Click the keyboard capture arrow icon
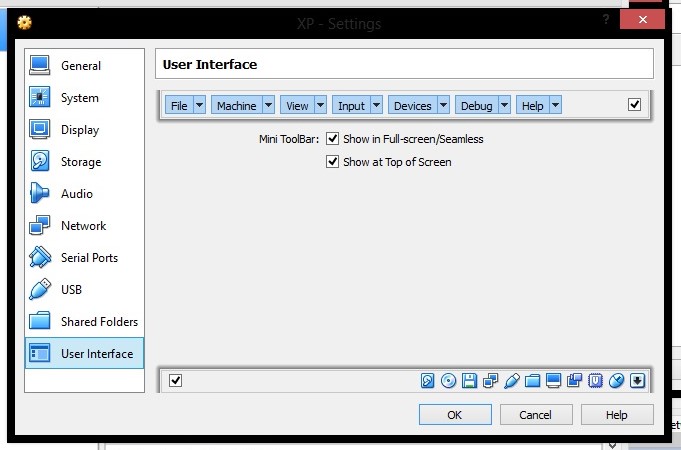 pos(637,380)
